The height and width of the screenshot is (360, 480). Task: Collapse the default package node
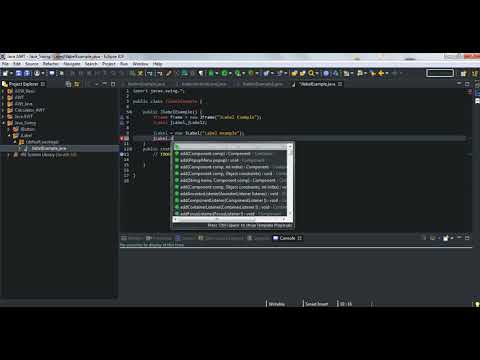click(15, 142)
